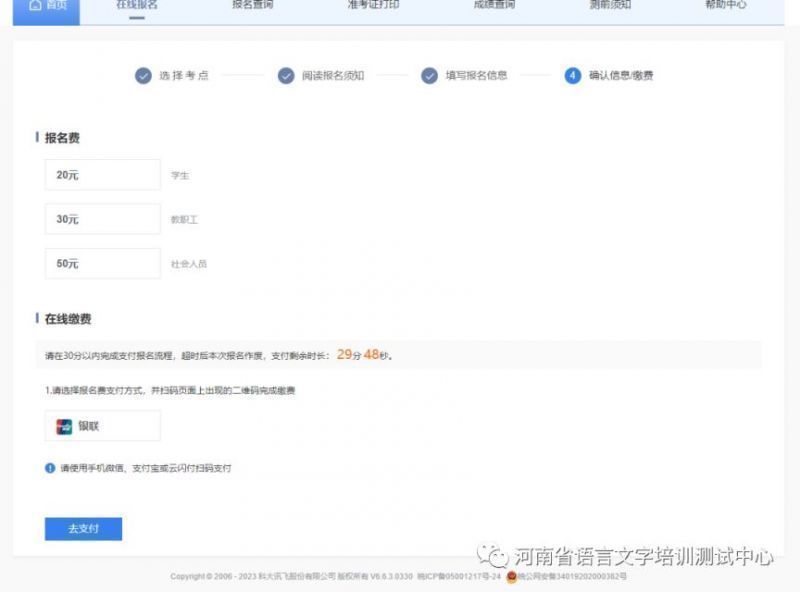Click the checkmark icon on 选择考点 step
The image size is (800, 592).
point(139,74)
